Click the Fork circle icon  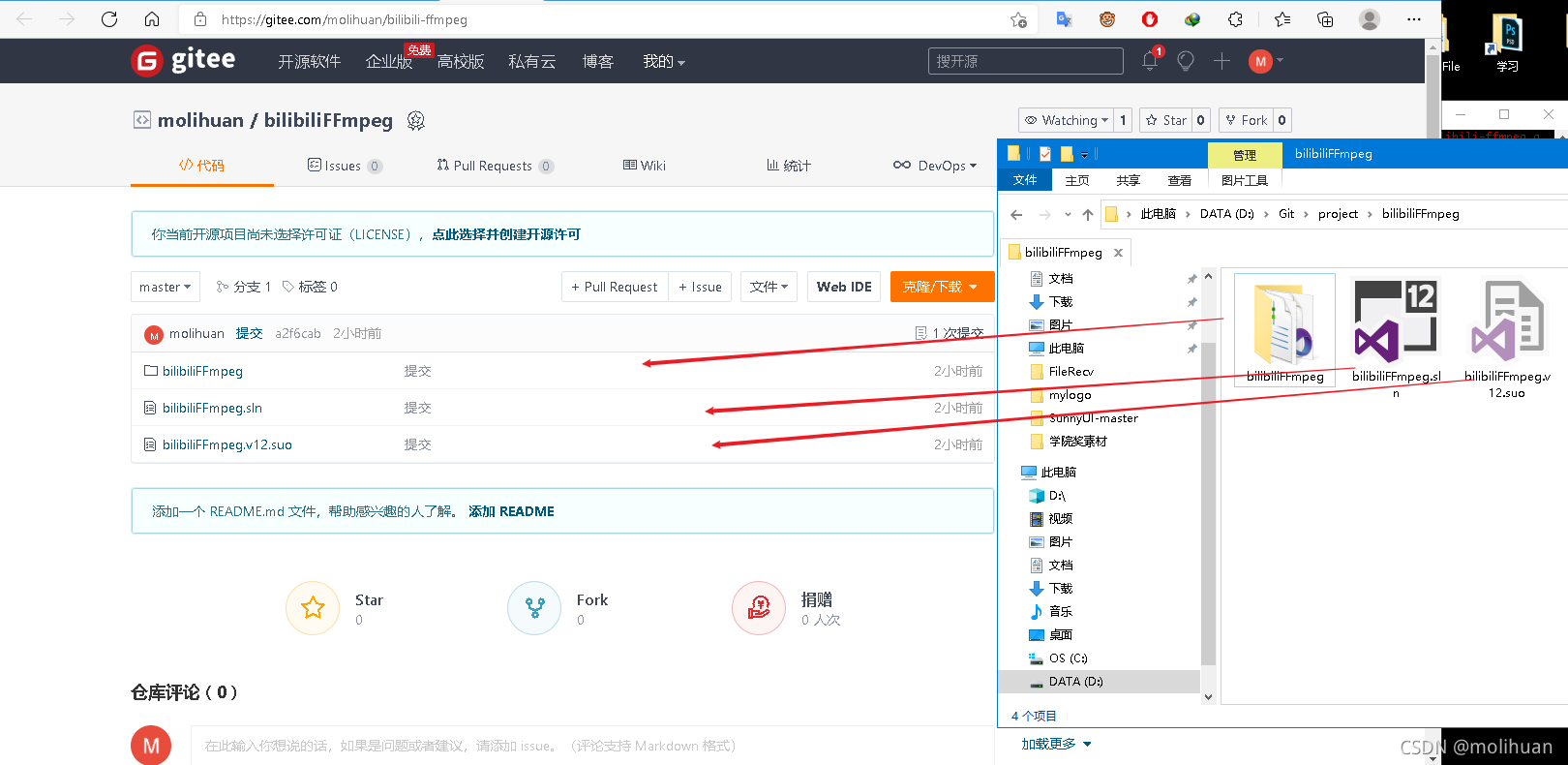tap(534, 608)
